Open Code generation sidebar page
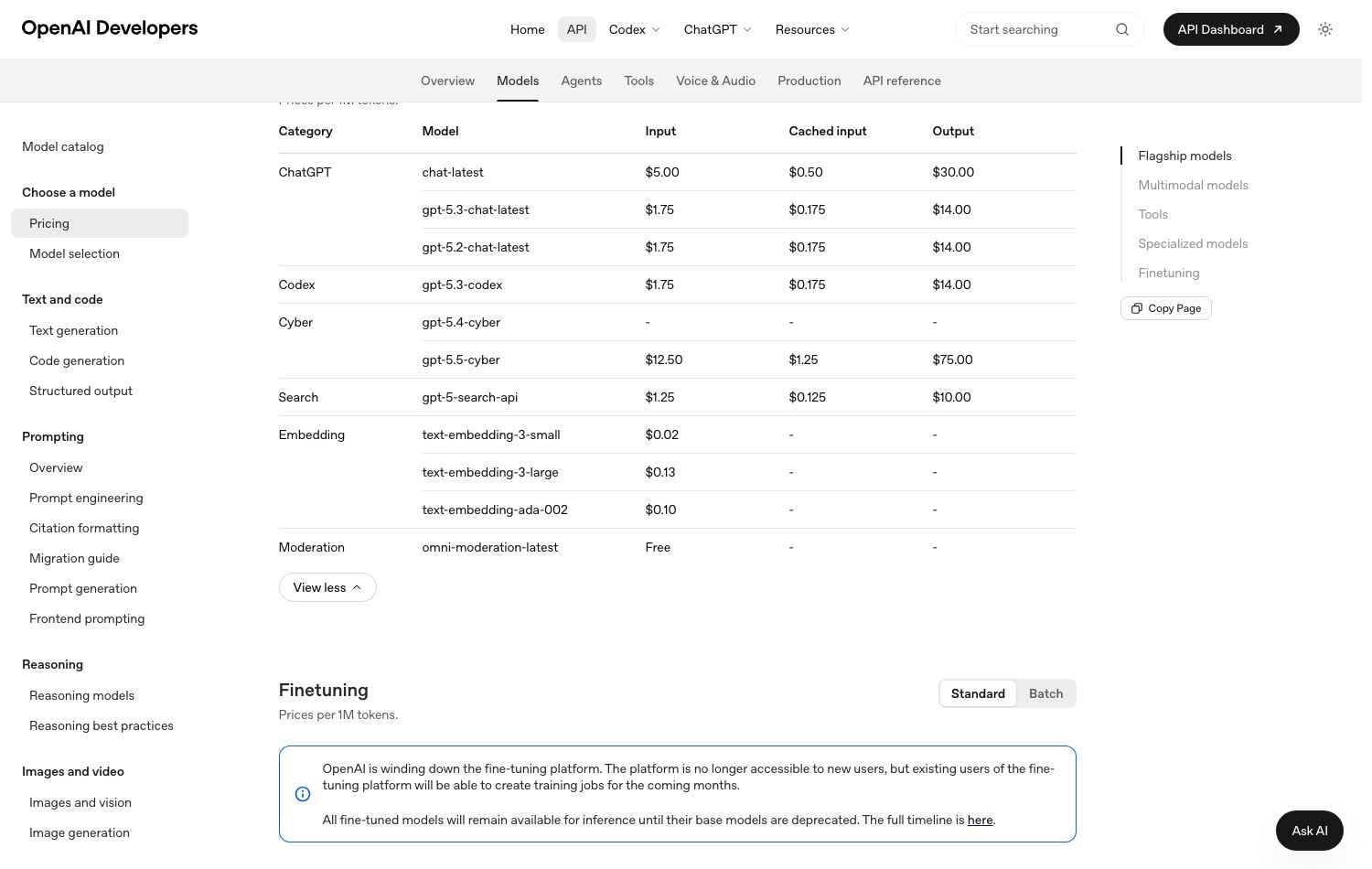This screenshot has width=1372, height=869. (77, 360)
